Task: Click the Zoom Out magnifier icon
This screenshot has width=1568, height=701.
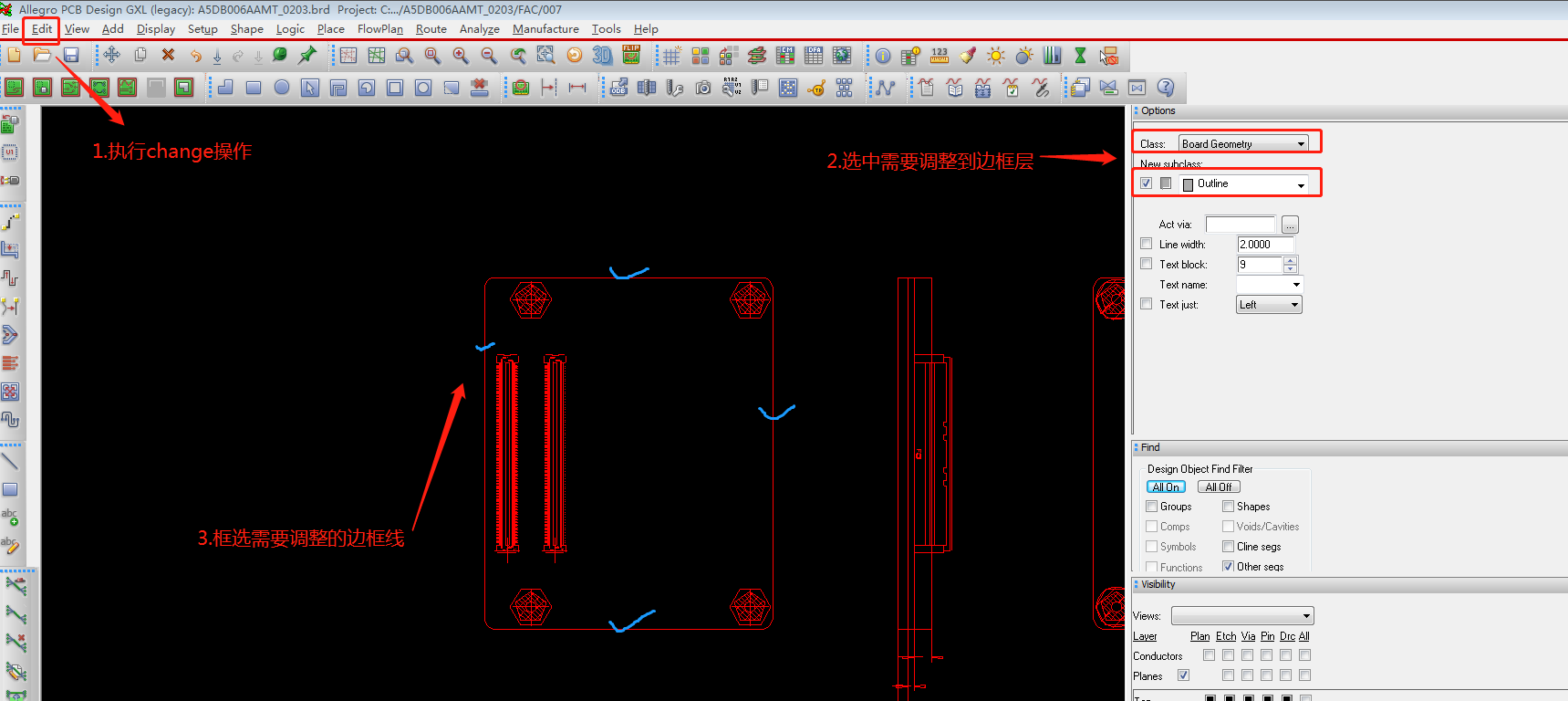Action: 489,56
